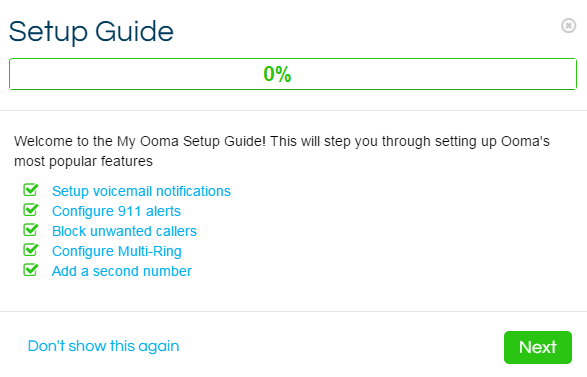The height and width of the screenshot is (377, 587).
Task: Click the setup progress bar
Action: coord(293,74)
